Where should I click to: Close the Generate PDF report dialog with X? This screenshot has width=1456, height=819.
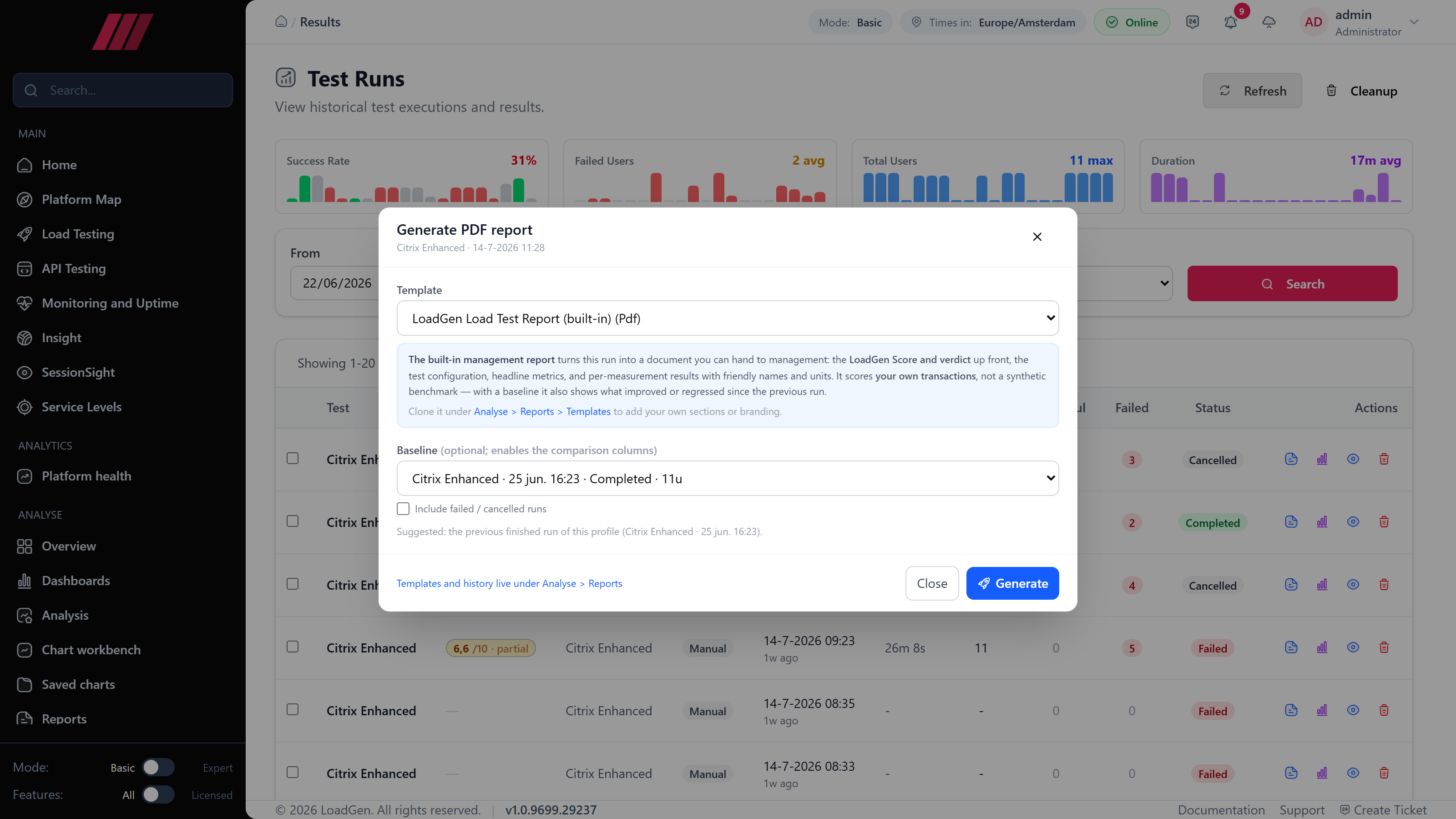[1037, 237]
